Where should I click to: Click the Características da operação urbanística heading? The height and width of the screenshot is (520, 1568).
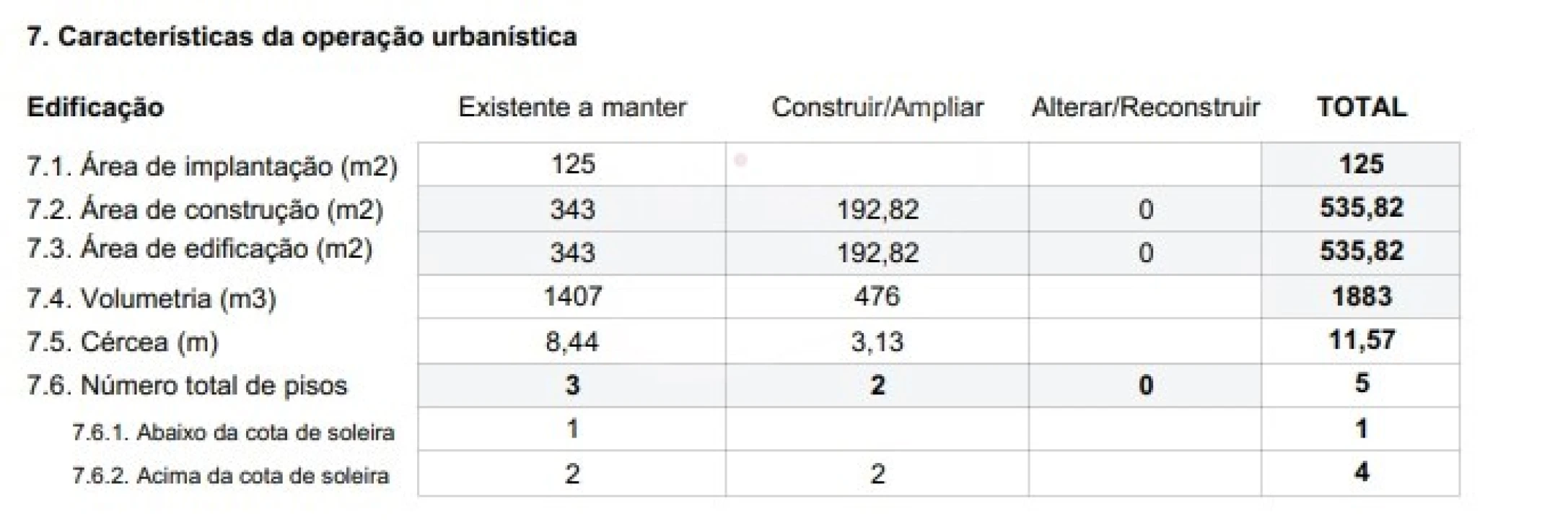(x=302, y=37)
